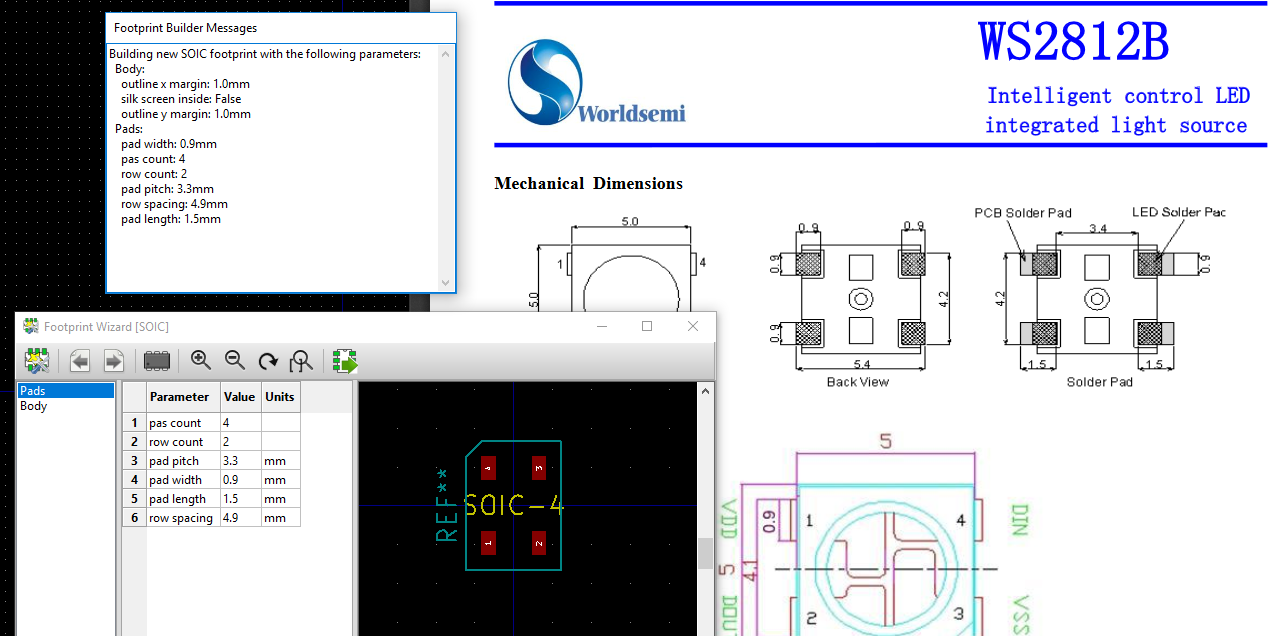Click the mm unit cell for pad width
Screen dimensions: 1273x636
pyautogui.click(x=280, y=480)
